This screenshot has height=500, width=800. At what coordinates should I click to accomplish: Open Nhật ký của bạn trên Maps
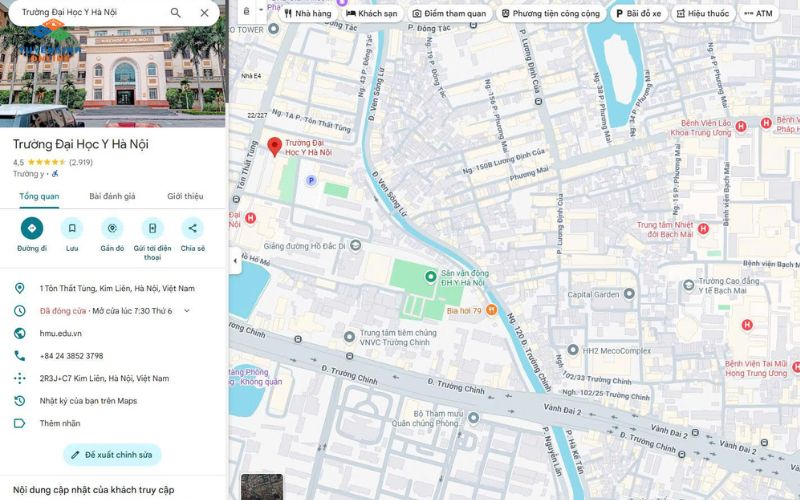pyautogui.click(x=88, y=401)
